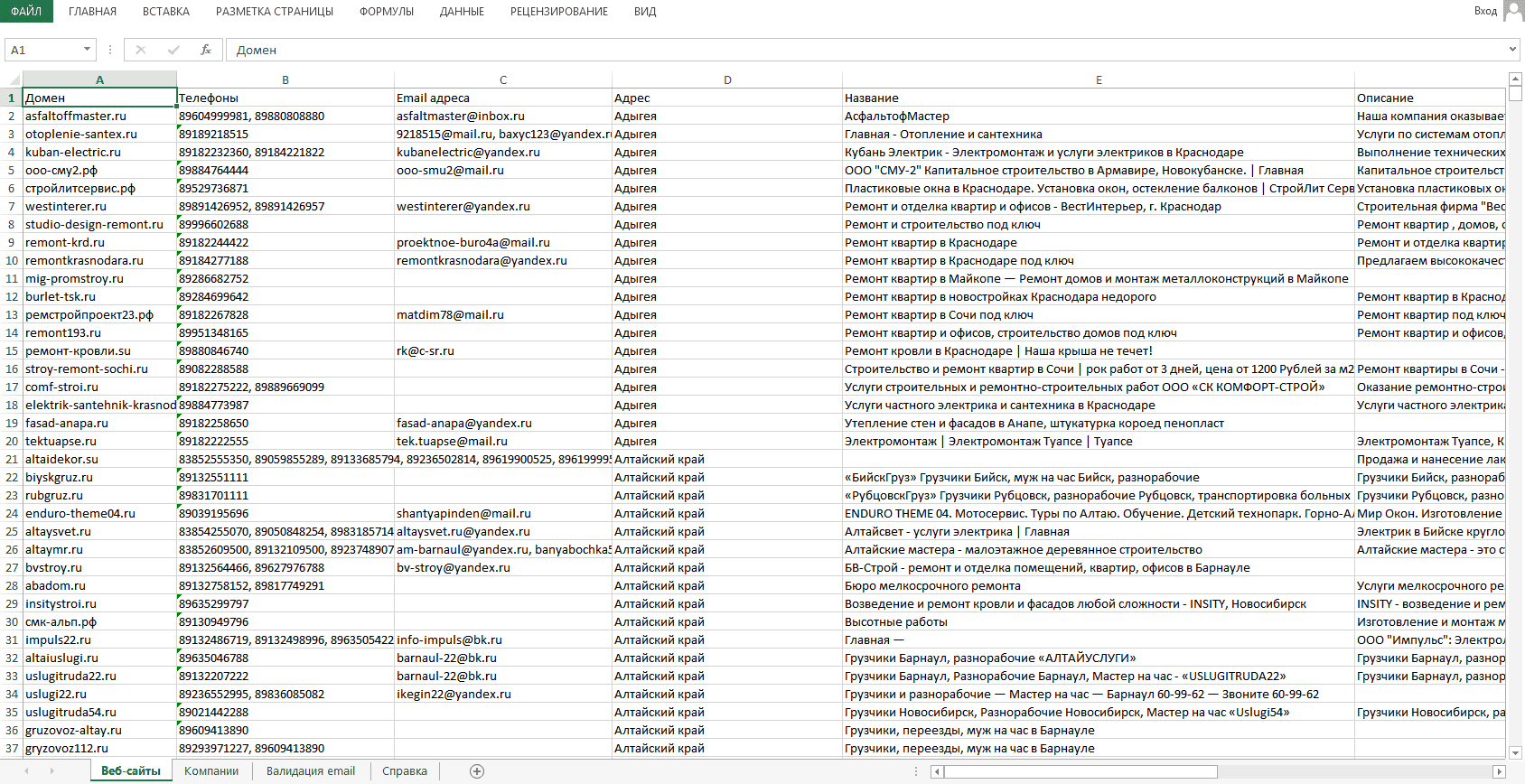Select cell АсфальтофМастер in Название column
Viewport: 1525px width, 784px height.
(x=1099, y=116)
